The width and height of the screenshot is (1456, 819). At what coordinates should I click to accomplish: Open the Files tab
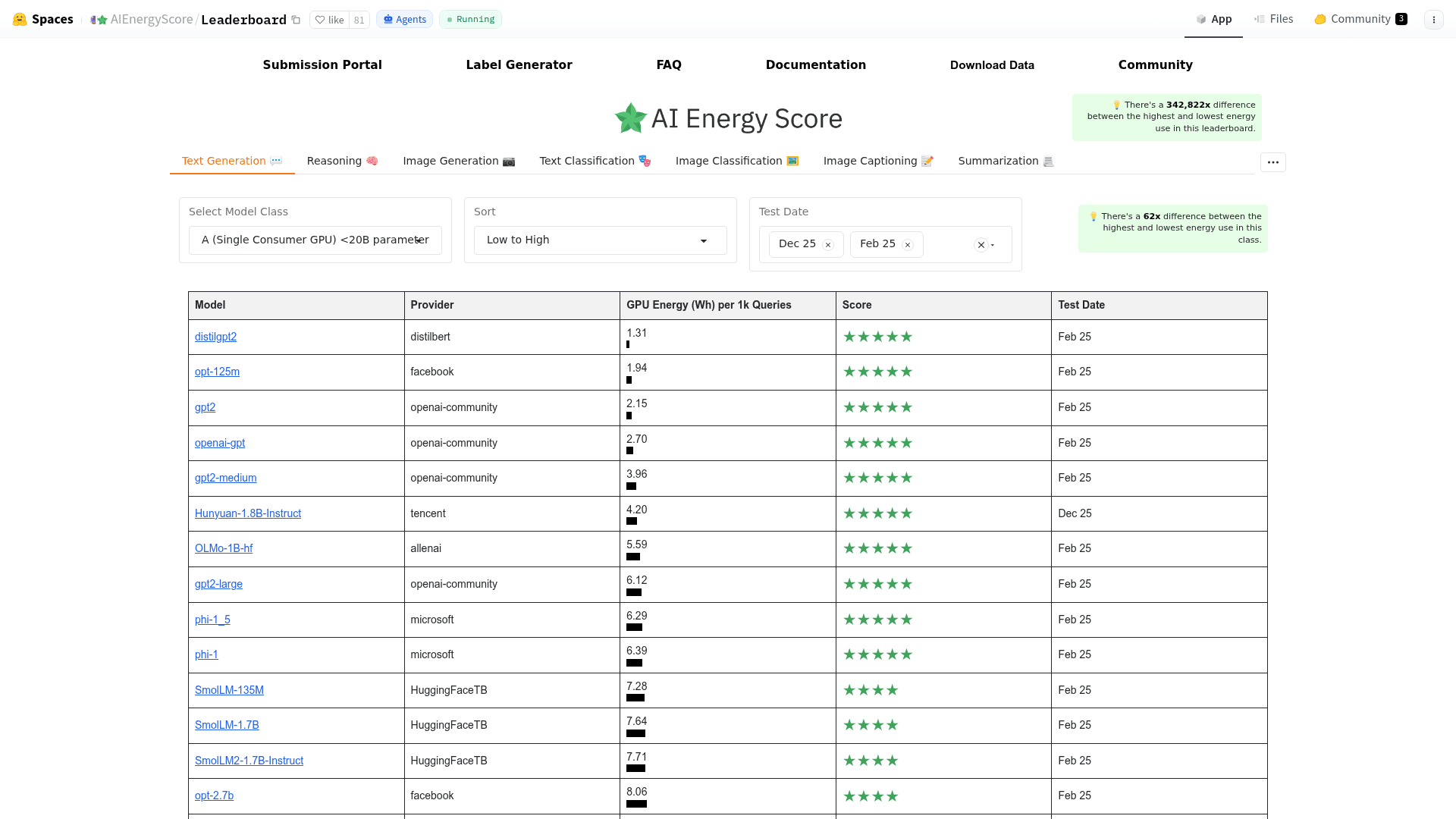1273,19
